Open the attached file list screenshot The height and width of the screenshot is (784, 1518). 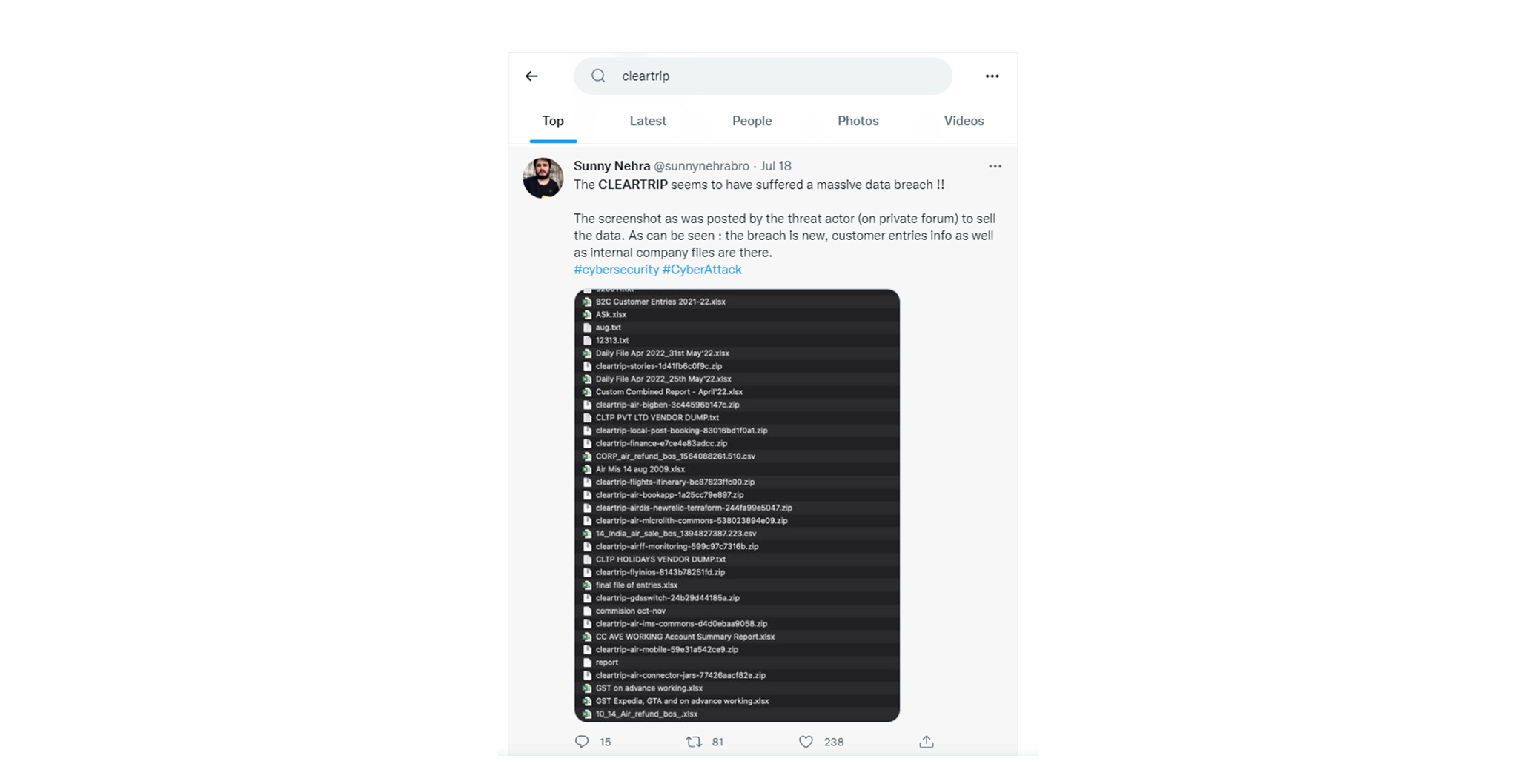coord(737,505)
